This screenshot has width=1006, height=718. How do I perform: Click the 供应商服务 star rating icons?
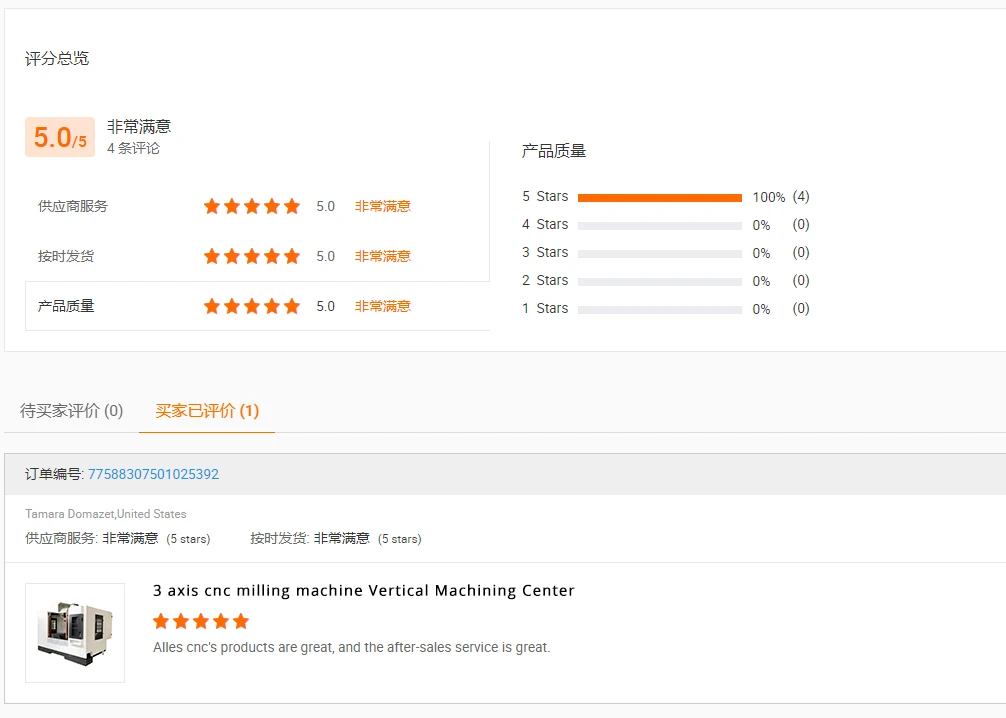pyautogui.click(x=251, y=206)
